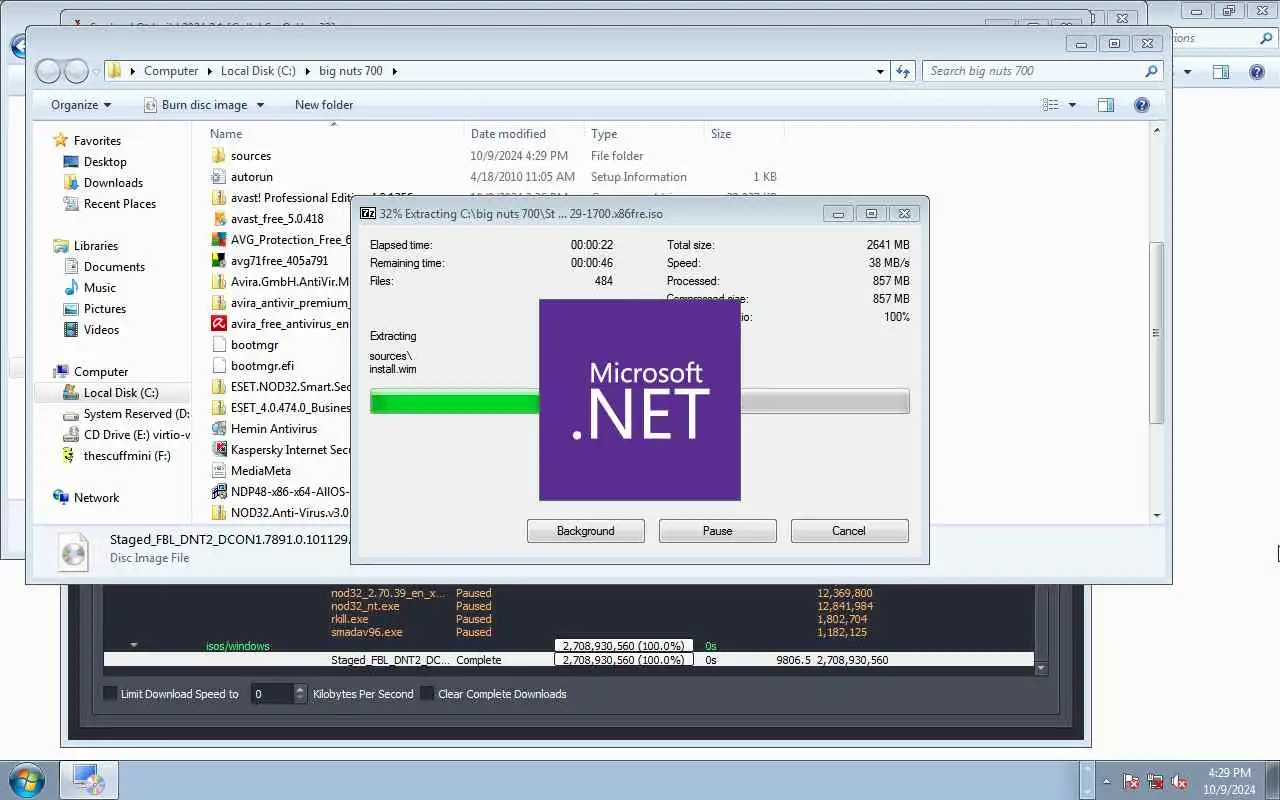This screenshot has width=1280, height=800.
Task: Select the MediaMeta file
Action: click(260, 470)
